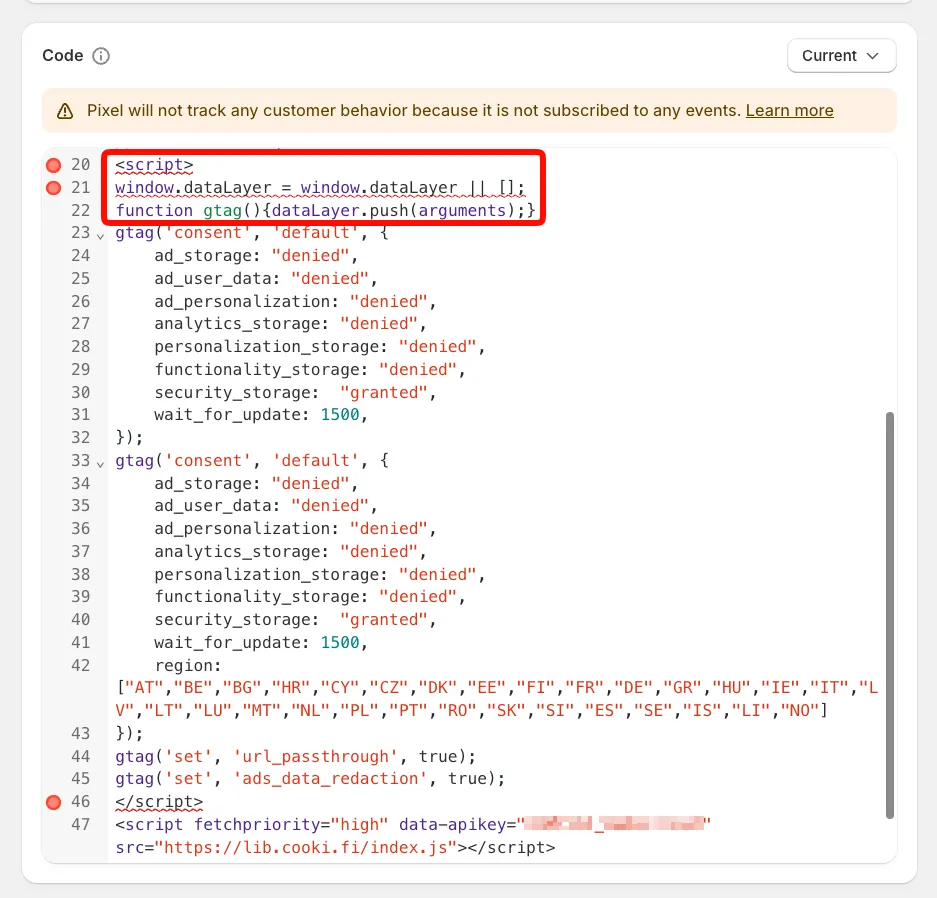Click 'wait_for_update: 1500' on line 41
The height and width of the screenshot is (898, 937).
261,643
